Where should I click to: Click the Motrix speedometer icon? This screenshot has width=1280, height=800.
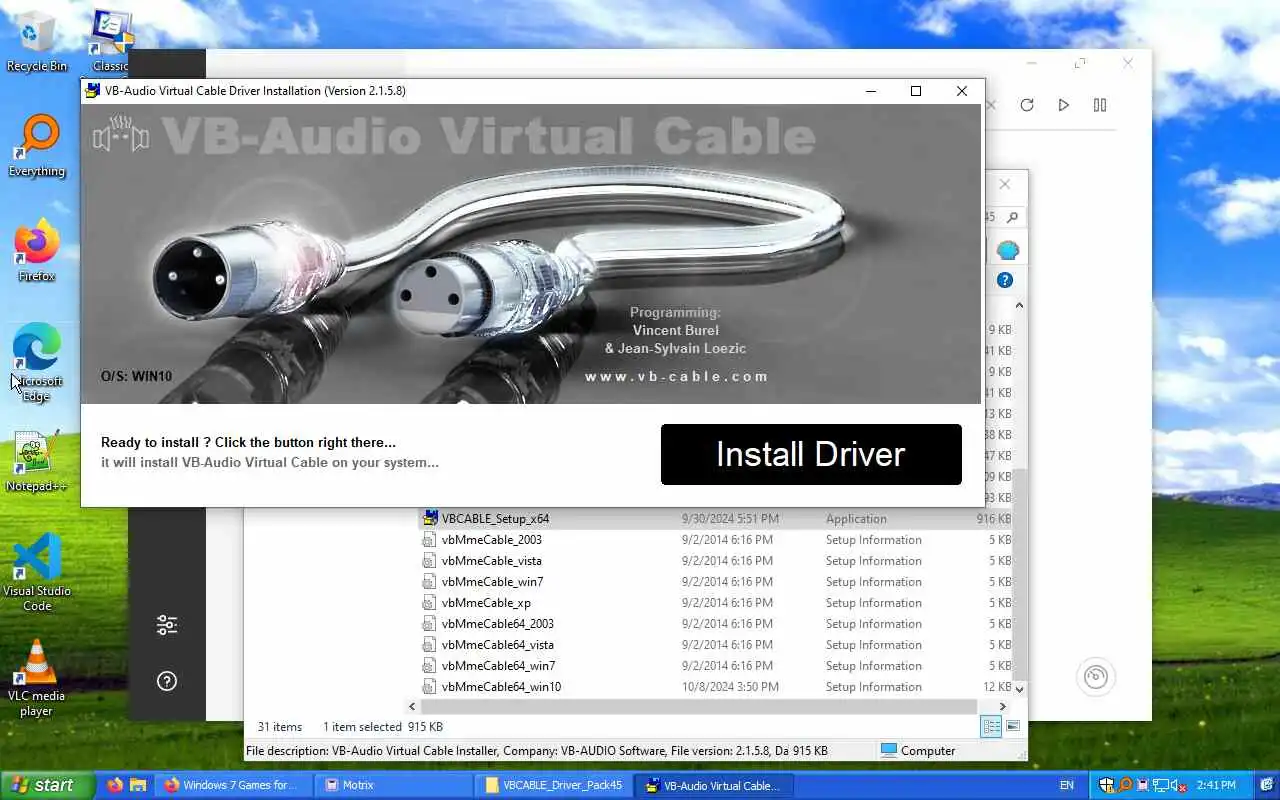1096,677
